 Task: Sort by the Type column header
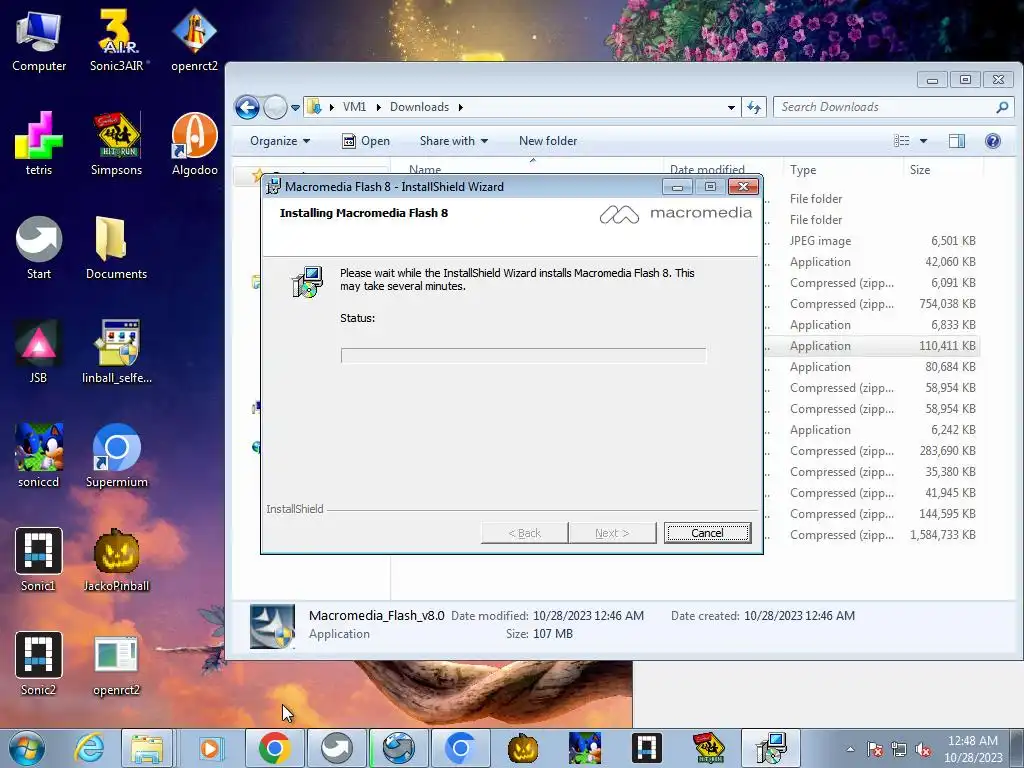pos(842,170)
